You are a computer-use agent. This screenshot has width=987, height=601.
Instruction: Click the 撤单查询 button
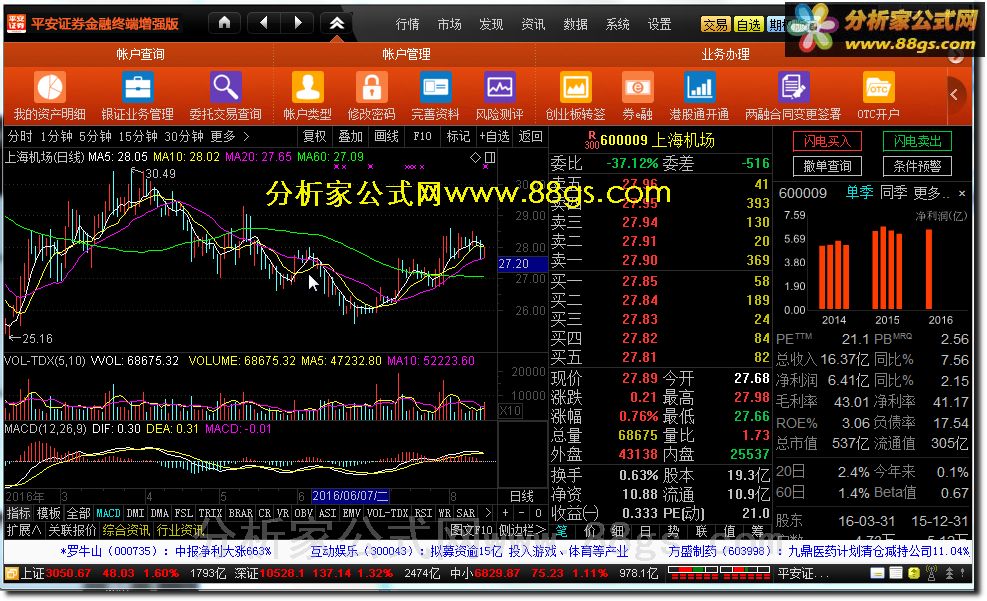click(827, 166)
